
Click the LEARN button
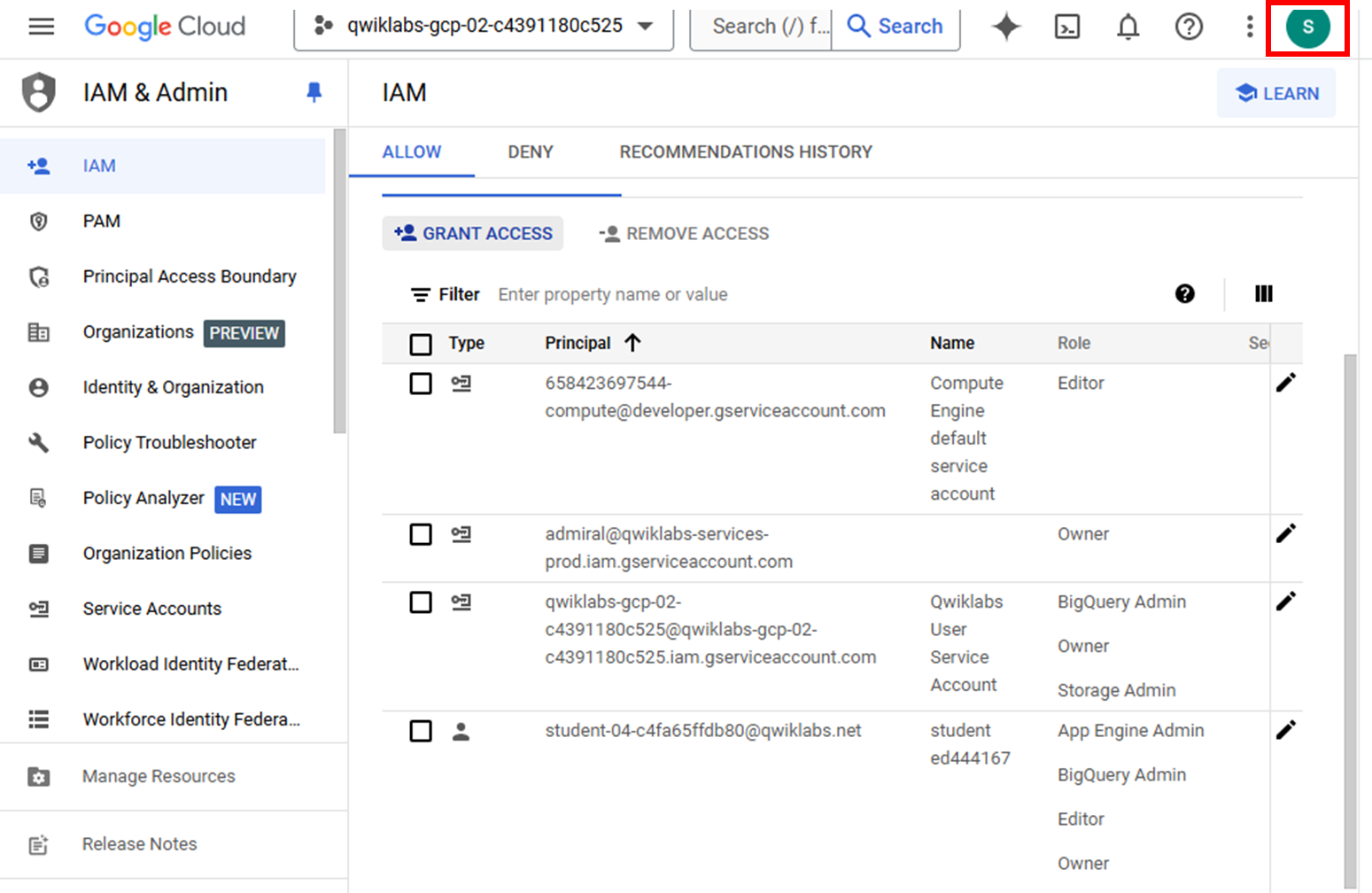click(1276, 93)
